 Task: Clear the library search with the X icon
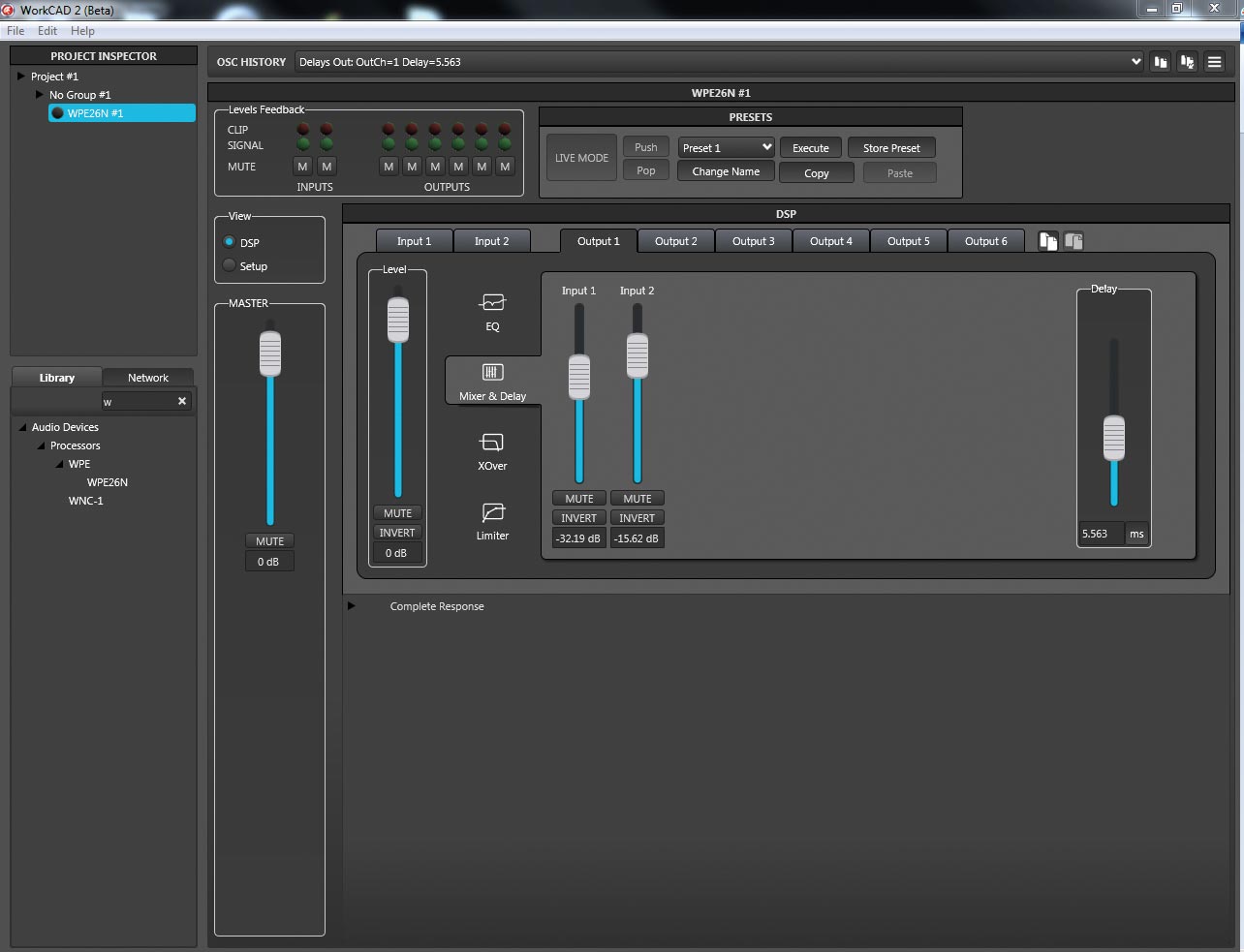pyautogui.click(x=182, y=401)
